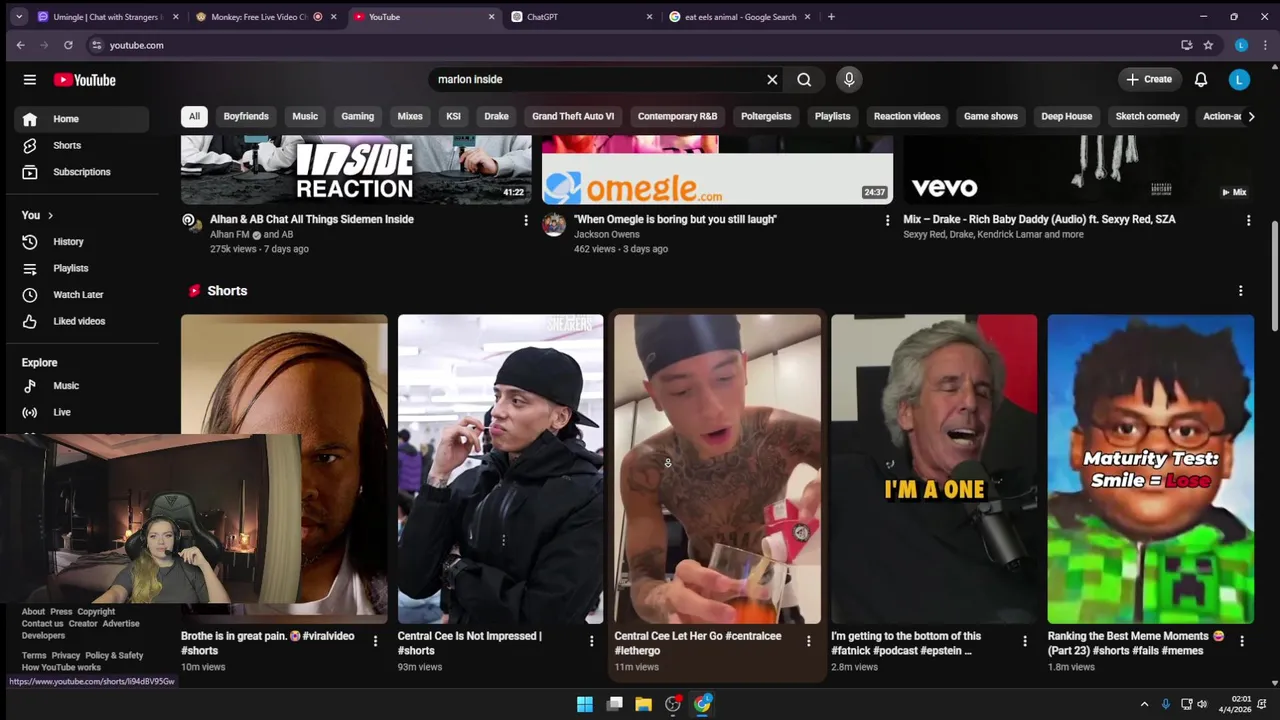This screenshot has width=1280, height=720.
Task: Select the Boyfriends filter chip
Action: [x=246, y=116]
